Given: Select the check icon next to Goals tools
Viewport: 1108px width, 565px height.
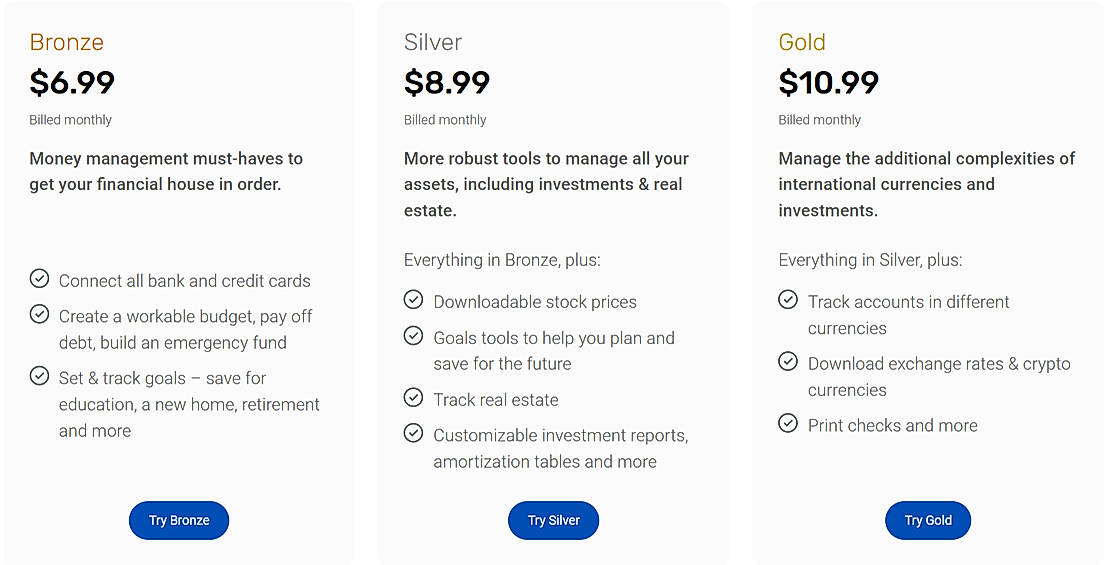Looking at the screenshot, I should pos(413,336).
